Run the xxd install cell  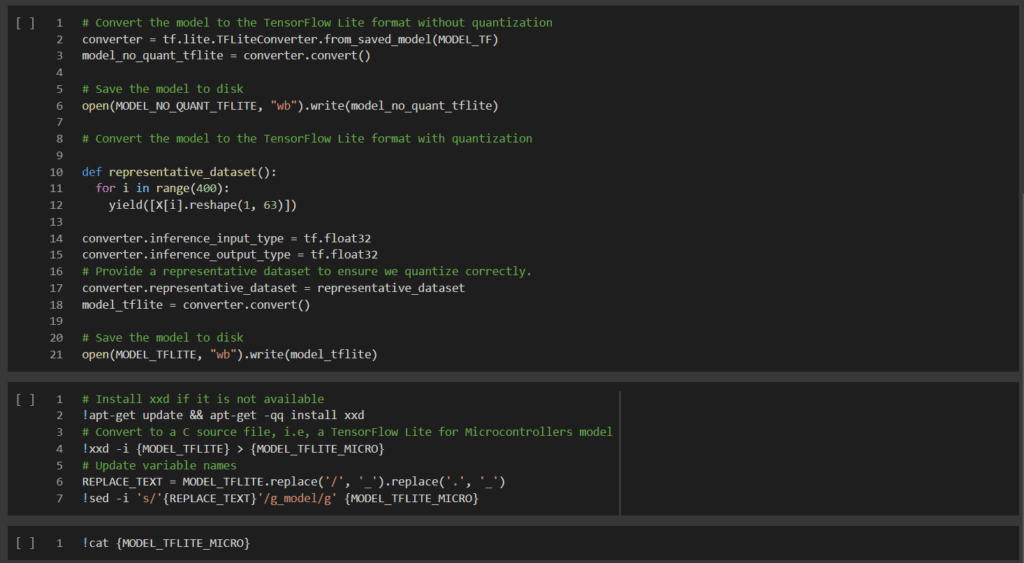pos(25,399)
